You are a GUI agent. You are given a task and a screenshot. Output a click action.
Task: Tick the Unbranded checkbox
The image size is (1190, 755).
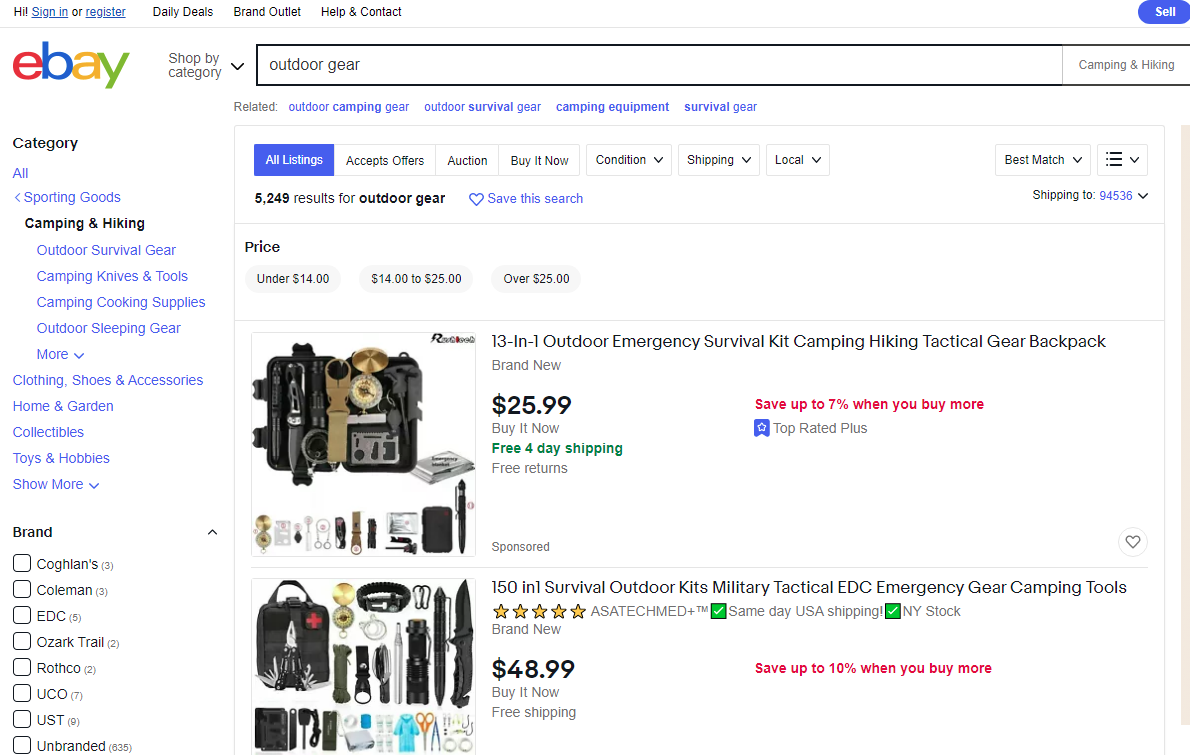point(22,745)
